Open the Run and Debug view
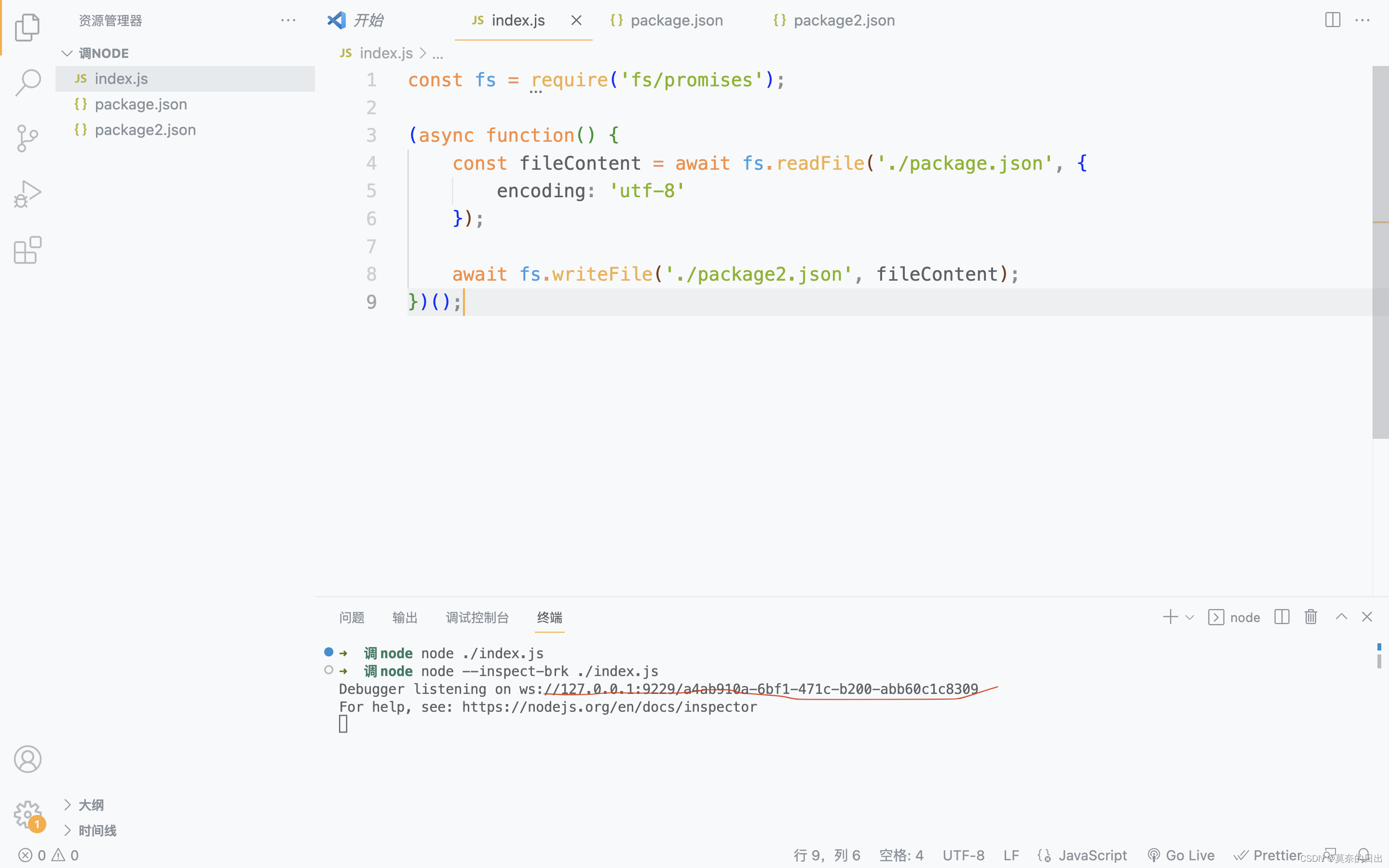Viewport: 1389px width, 868px height. 27,194
